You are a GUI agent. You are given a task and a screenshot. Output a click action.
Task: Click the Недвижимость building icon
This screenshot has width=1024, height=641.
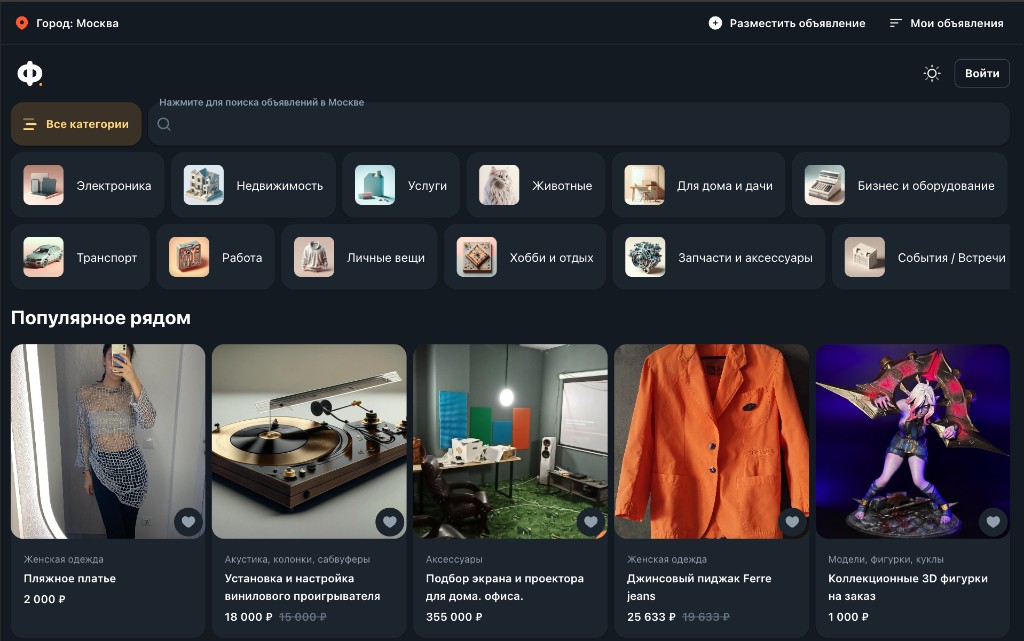204,185
